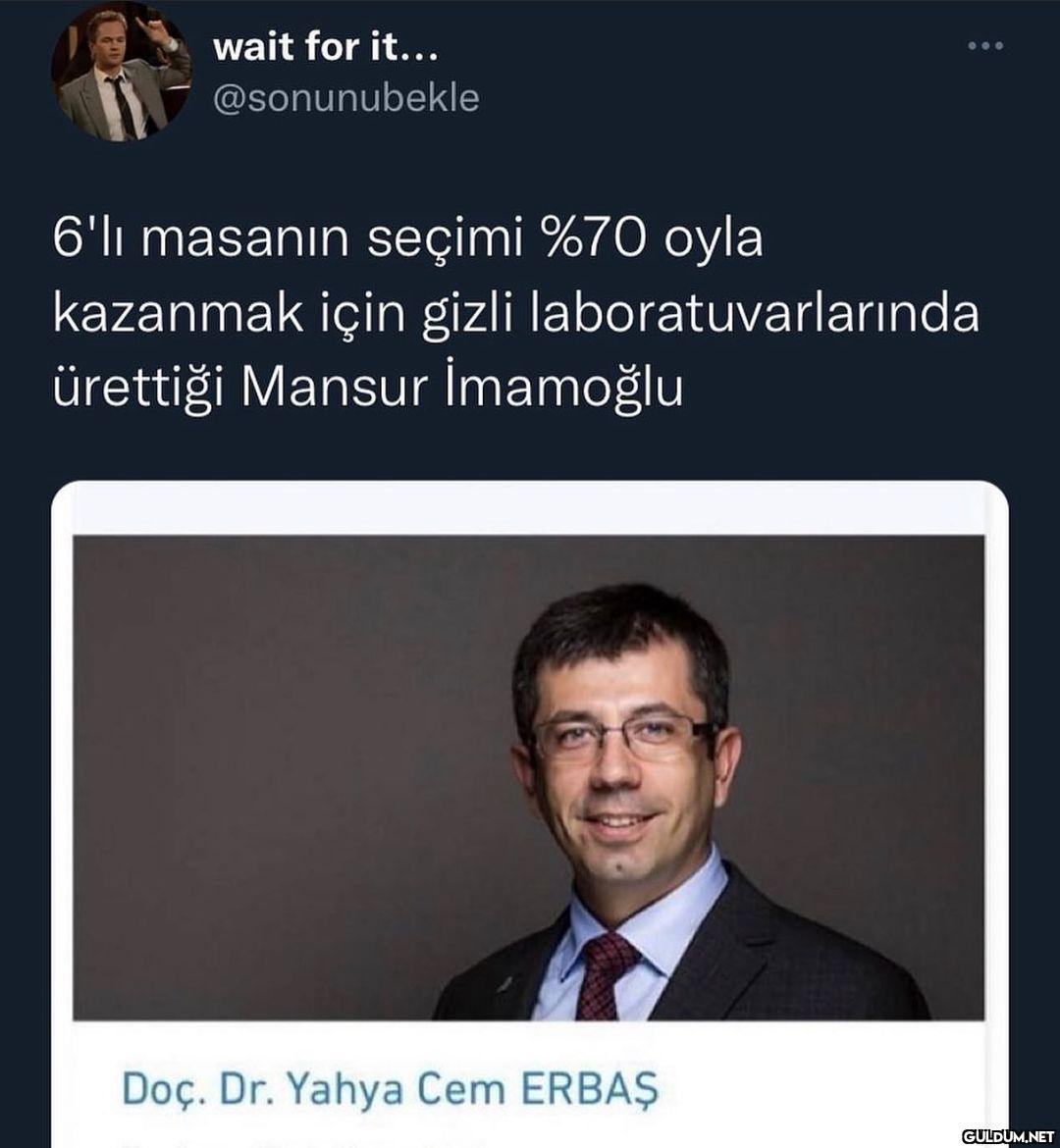
Task: Open the embedded photo of the man
Action: 529,777
